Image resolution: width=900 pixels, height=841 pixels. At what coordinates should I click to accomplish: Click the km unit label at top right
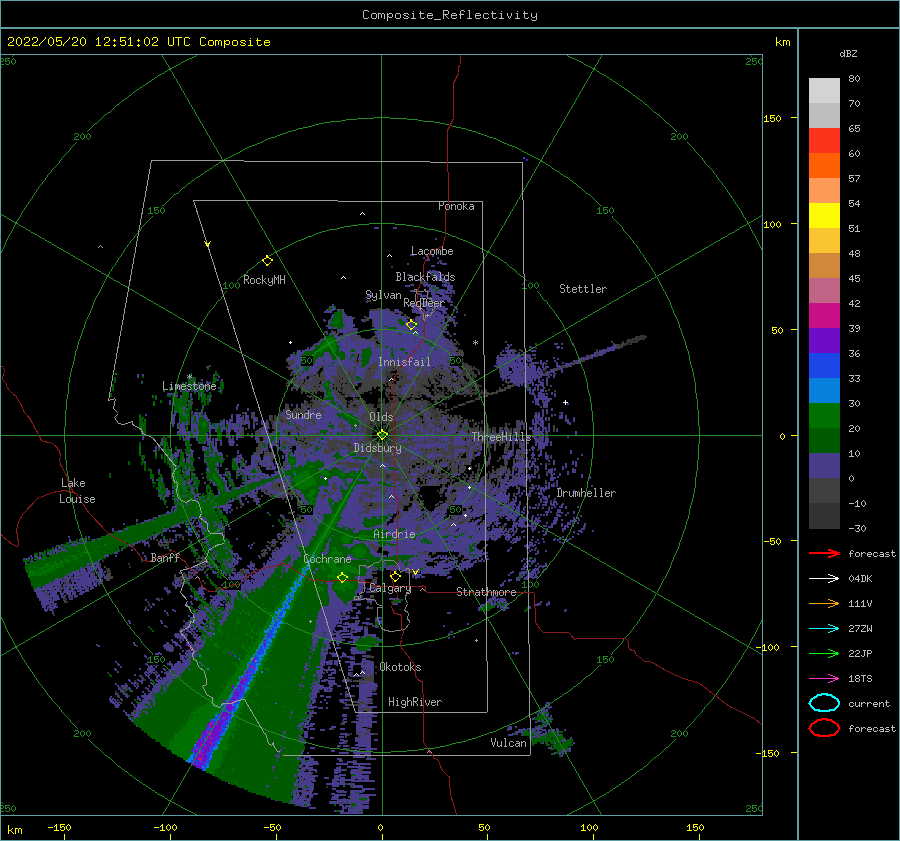click(783, 42)
